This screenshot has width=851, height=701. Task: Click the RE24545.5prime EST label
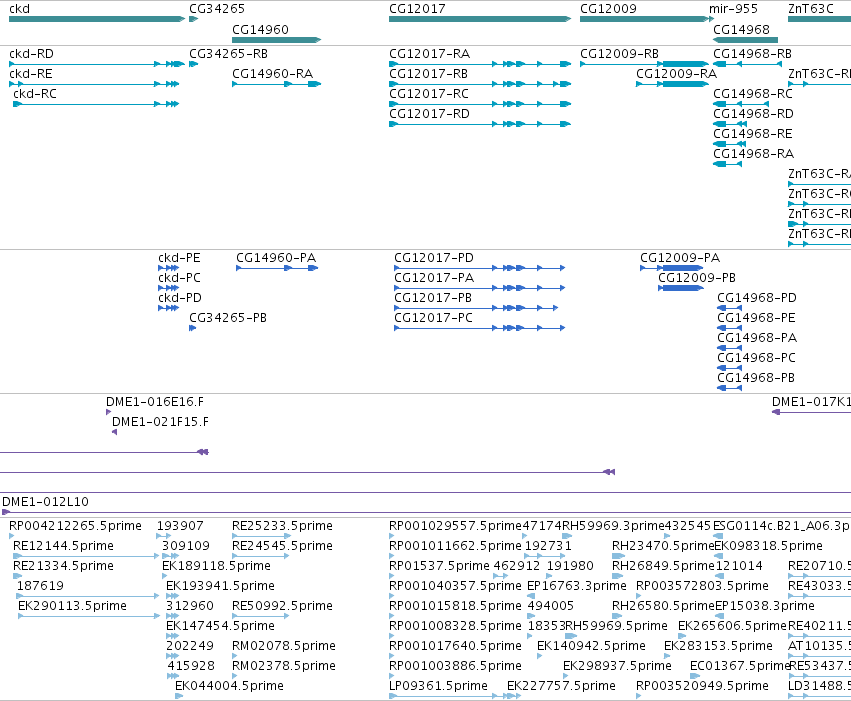click(x=282, y=546)
